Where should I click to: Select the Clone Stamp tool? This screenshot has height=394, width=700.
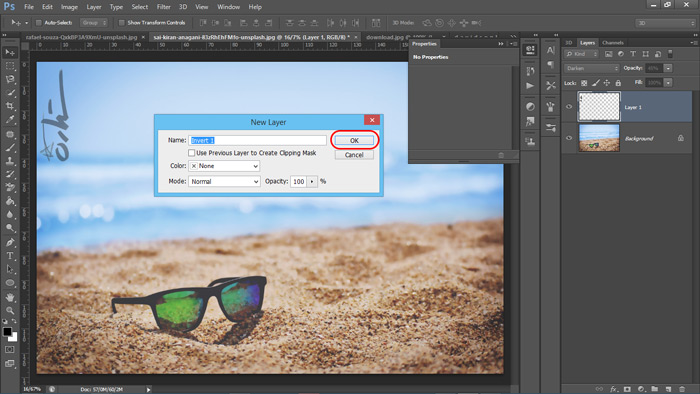(10, 161)
